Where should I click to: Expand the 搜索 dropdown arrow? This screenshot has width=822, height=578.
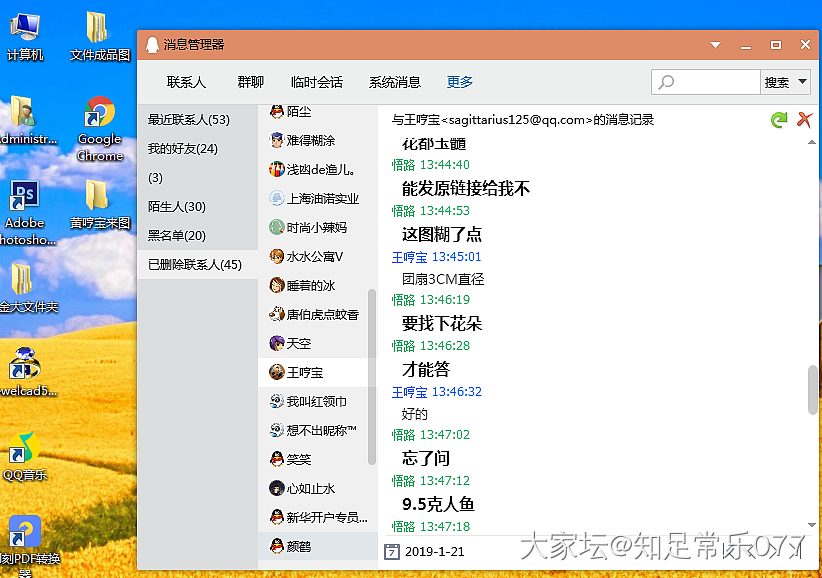tap(801, 83)
